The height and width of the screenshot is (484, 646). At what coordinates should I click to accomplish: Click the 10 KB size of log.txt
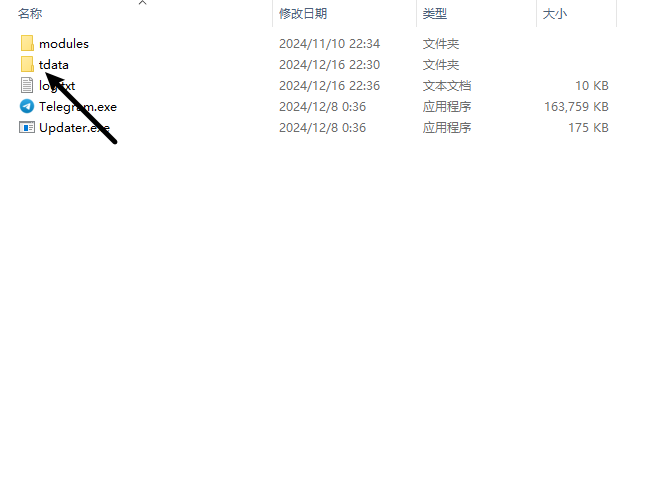pyautogui.click(x=592, y=86)
